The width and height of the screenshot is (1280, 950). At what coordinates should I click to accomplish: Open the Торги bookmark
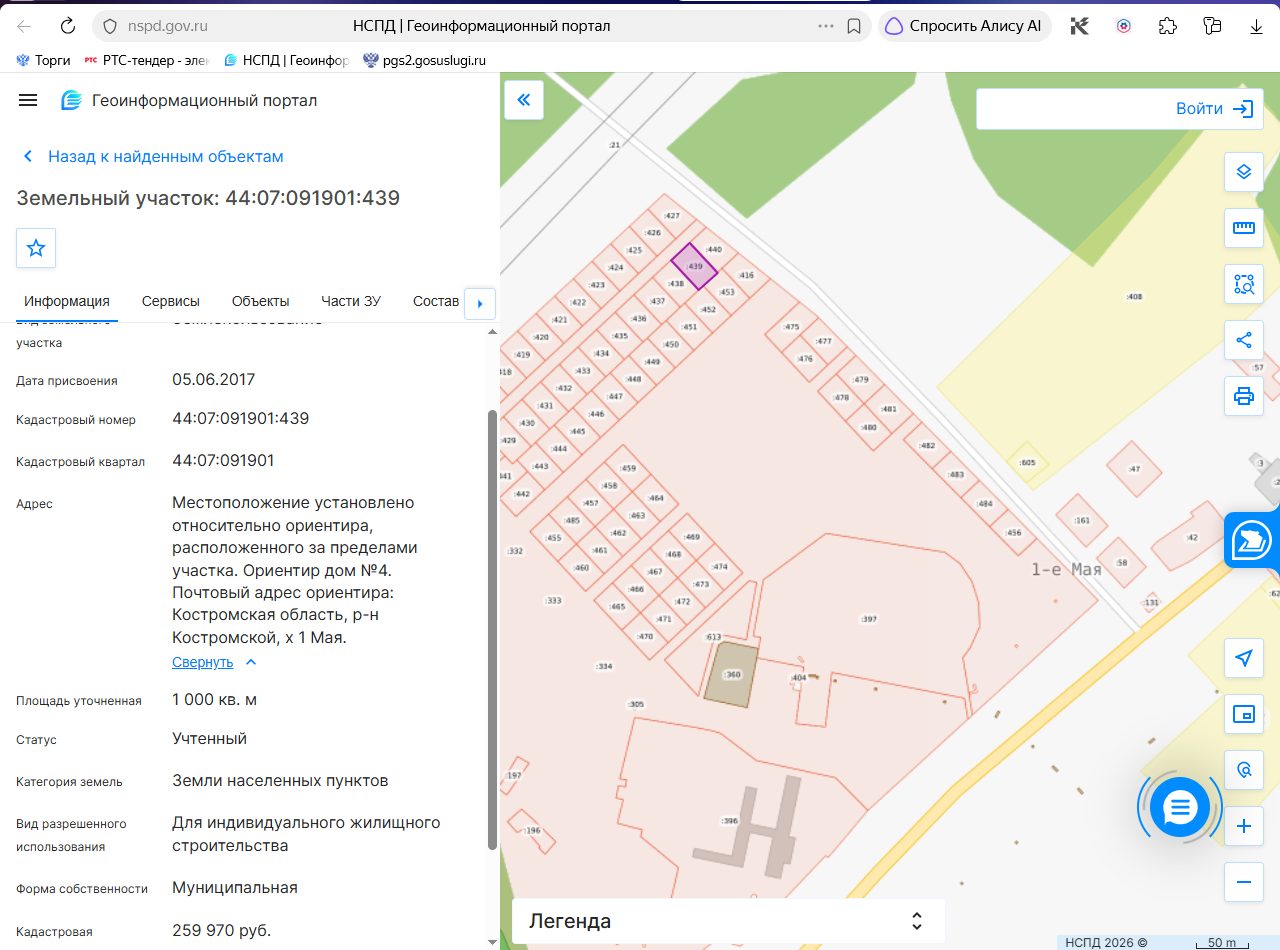pyautogui.click(x=43, y=60)
